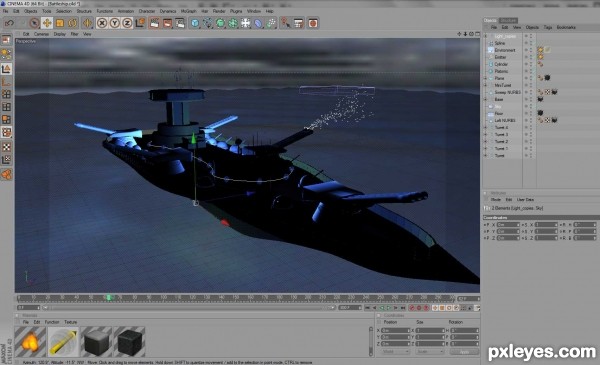Toggle the Y axis lock

[x=114, y=23]
